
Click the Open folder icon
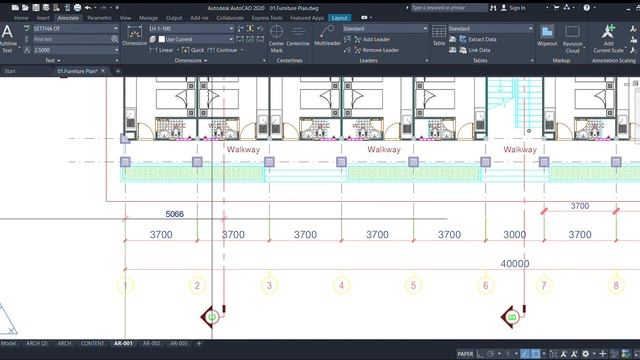click(x=25, y=8)
